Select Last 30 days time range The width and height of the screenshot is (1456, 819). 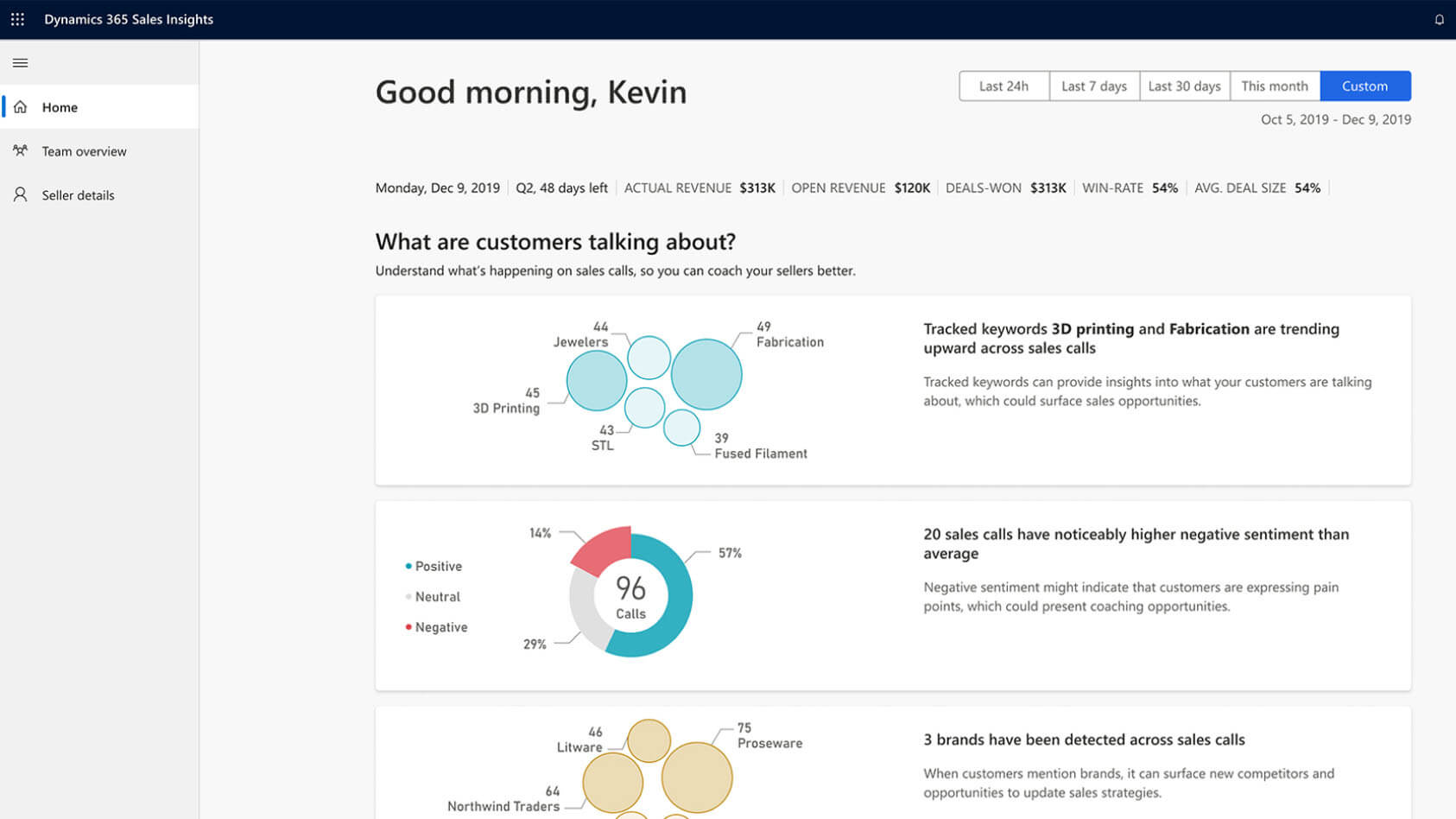click(1185, 86)
